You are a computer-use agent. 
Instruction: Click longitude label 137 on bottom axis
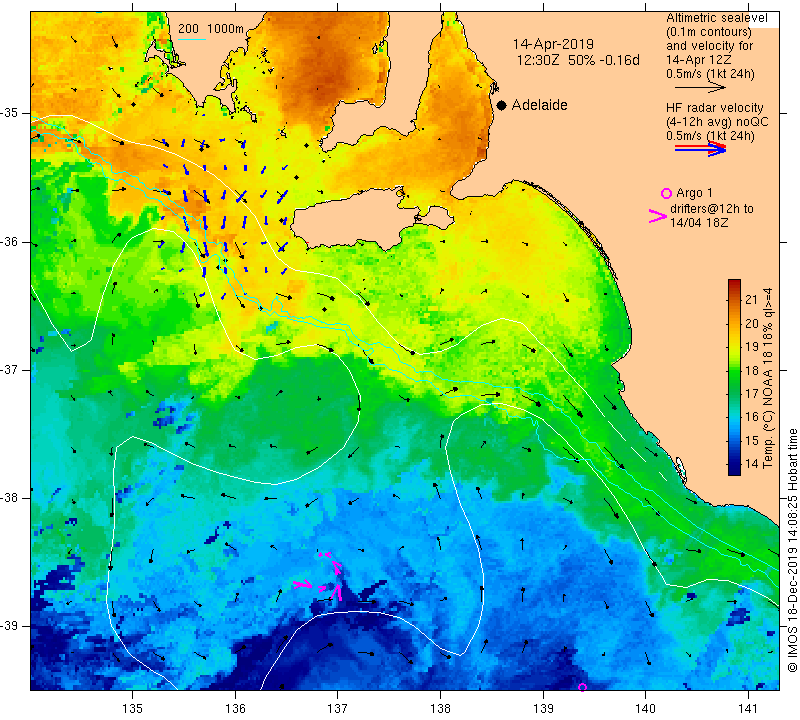click(338, 708)
